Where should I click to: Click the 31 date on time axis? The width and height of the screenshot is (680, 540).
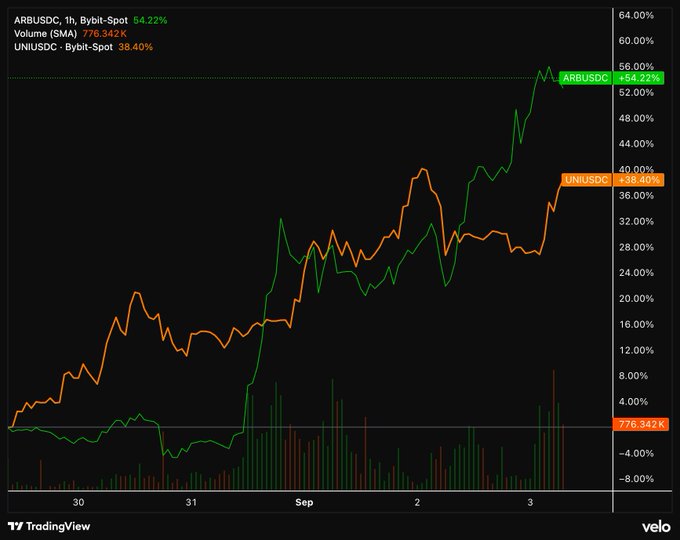pos(191,502)
